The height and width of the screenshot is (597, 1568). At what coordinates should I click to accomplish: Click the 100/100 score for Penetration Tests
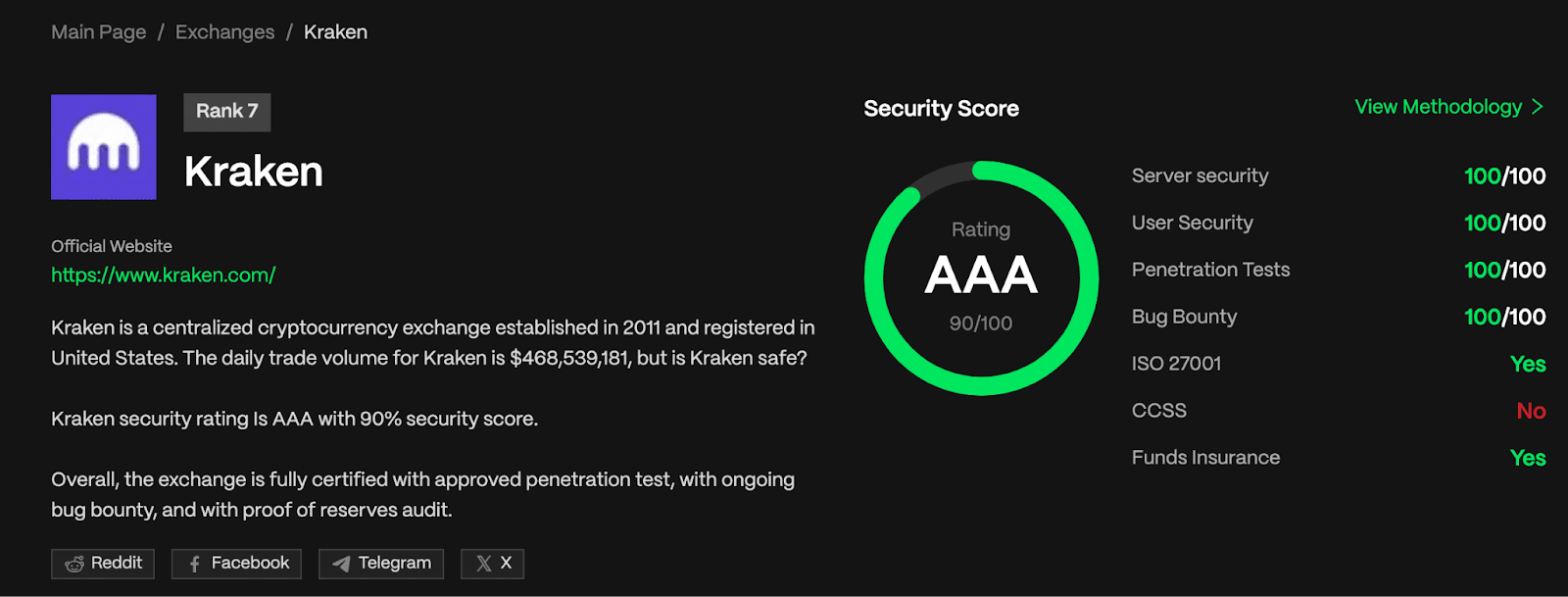click(1504, 271)
